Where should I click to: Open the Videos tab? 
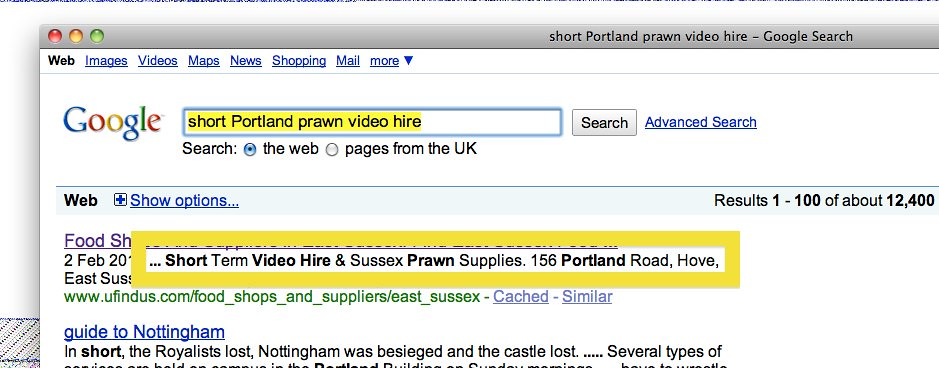(157, 60)
